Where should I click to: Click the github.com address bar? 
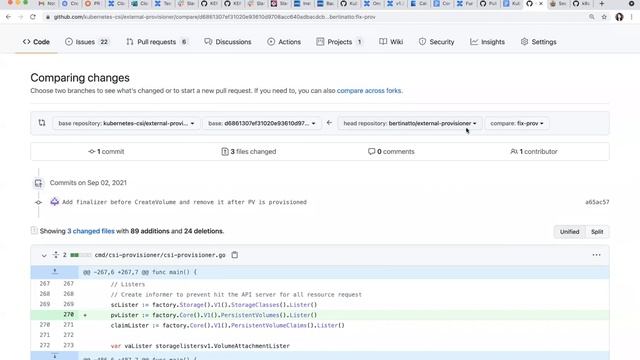(x=214, y=17)
